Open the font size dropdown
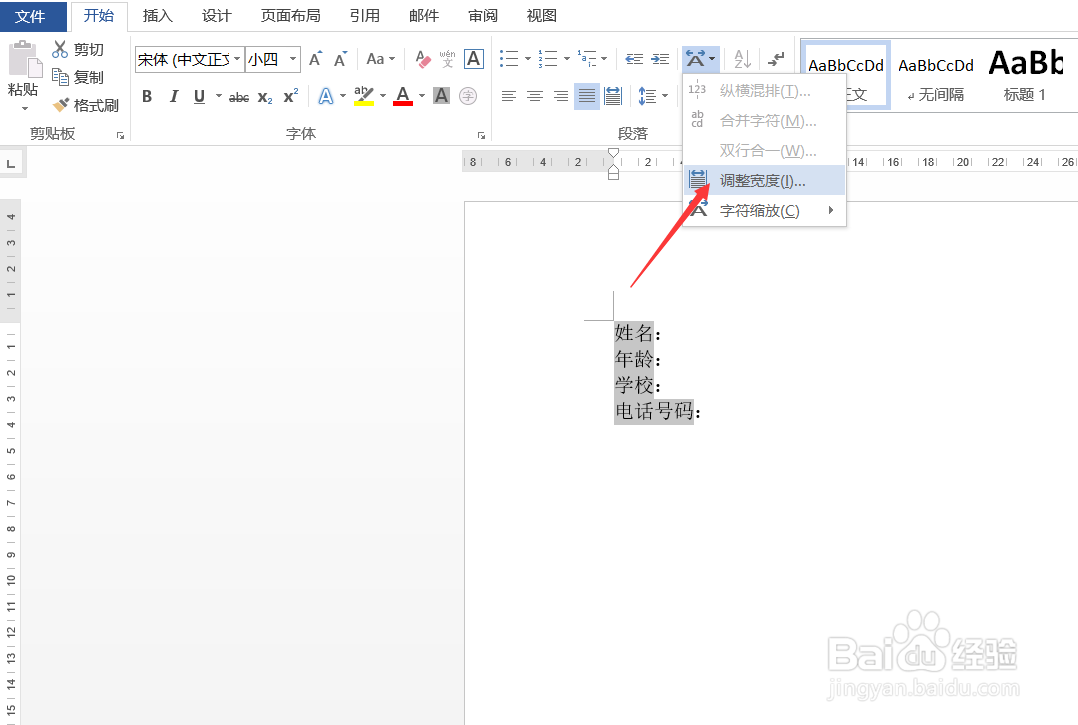Viewport: 1078px width, 725px height. point(292,59)
